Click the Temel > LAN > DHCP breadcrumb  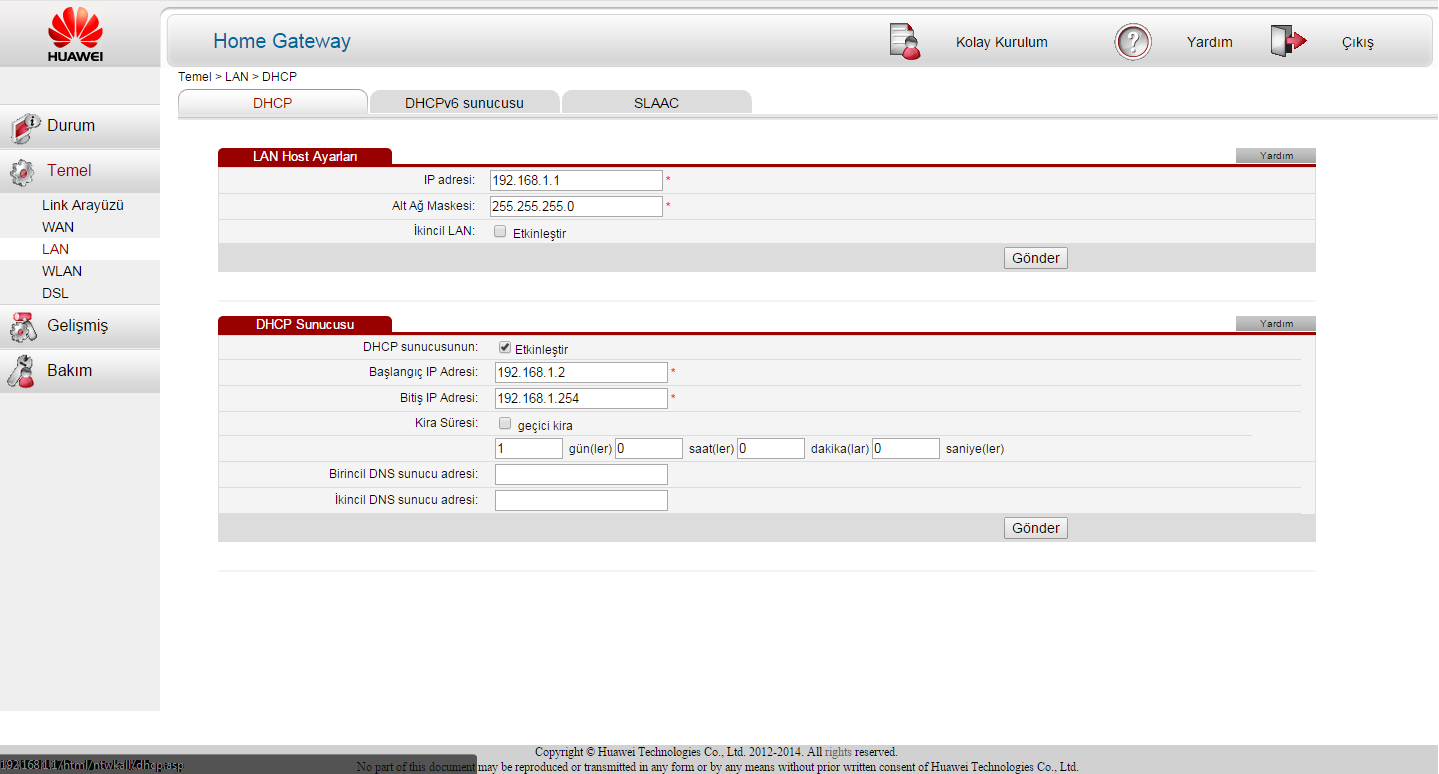[x=237, y=76]
